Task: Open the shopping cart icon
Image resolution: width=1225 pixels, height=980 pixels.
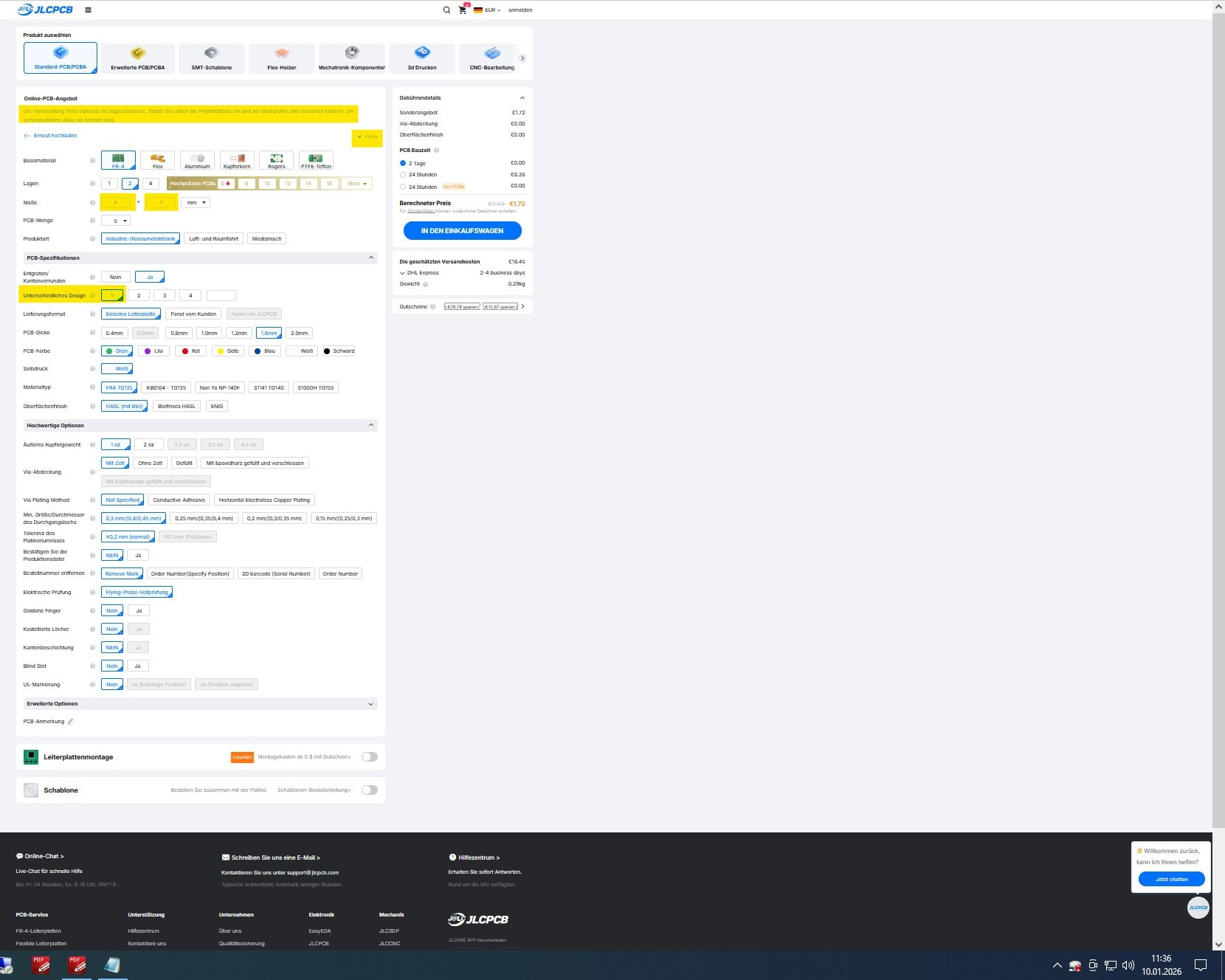Action: (463, 10)
